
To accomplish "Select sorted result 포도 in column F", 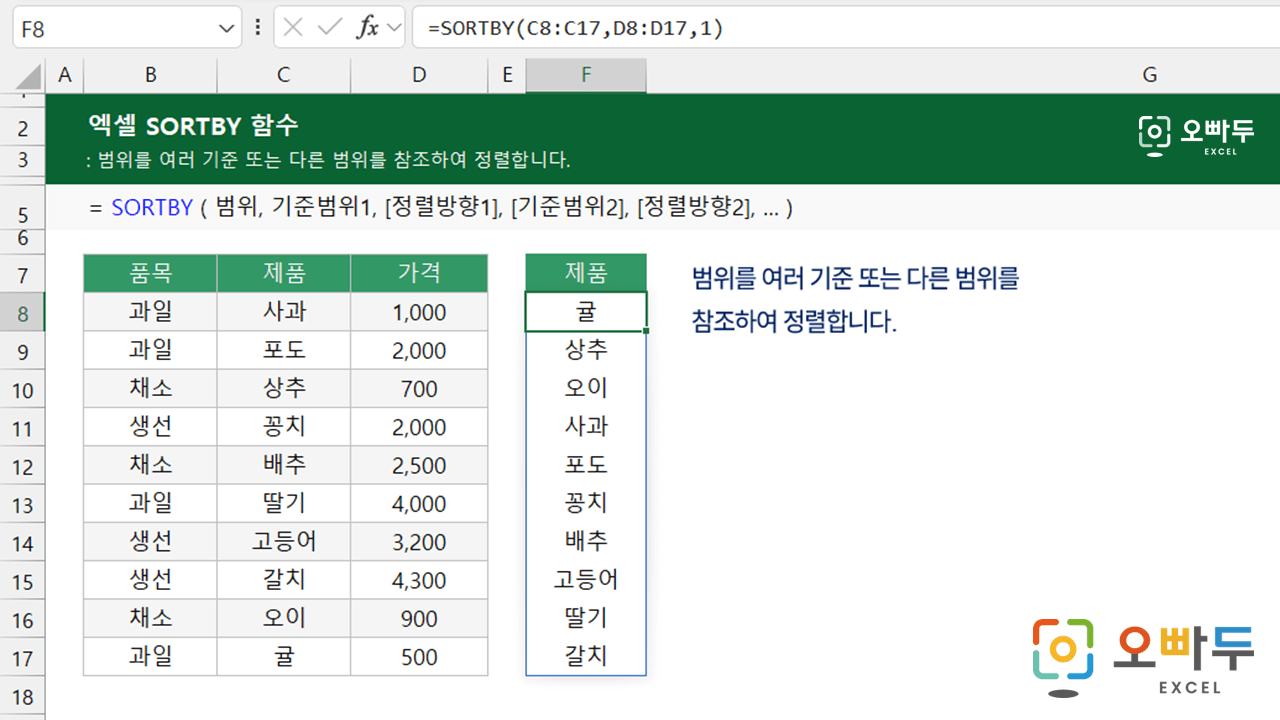I will [586, 465].
